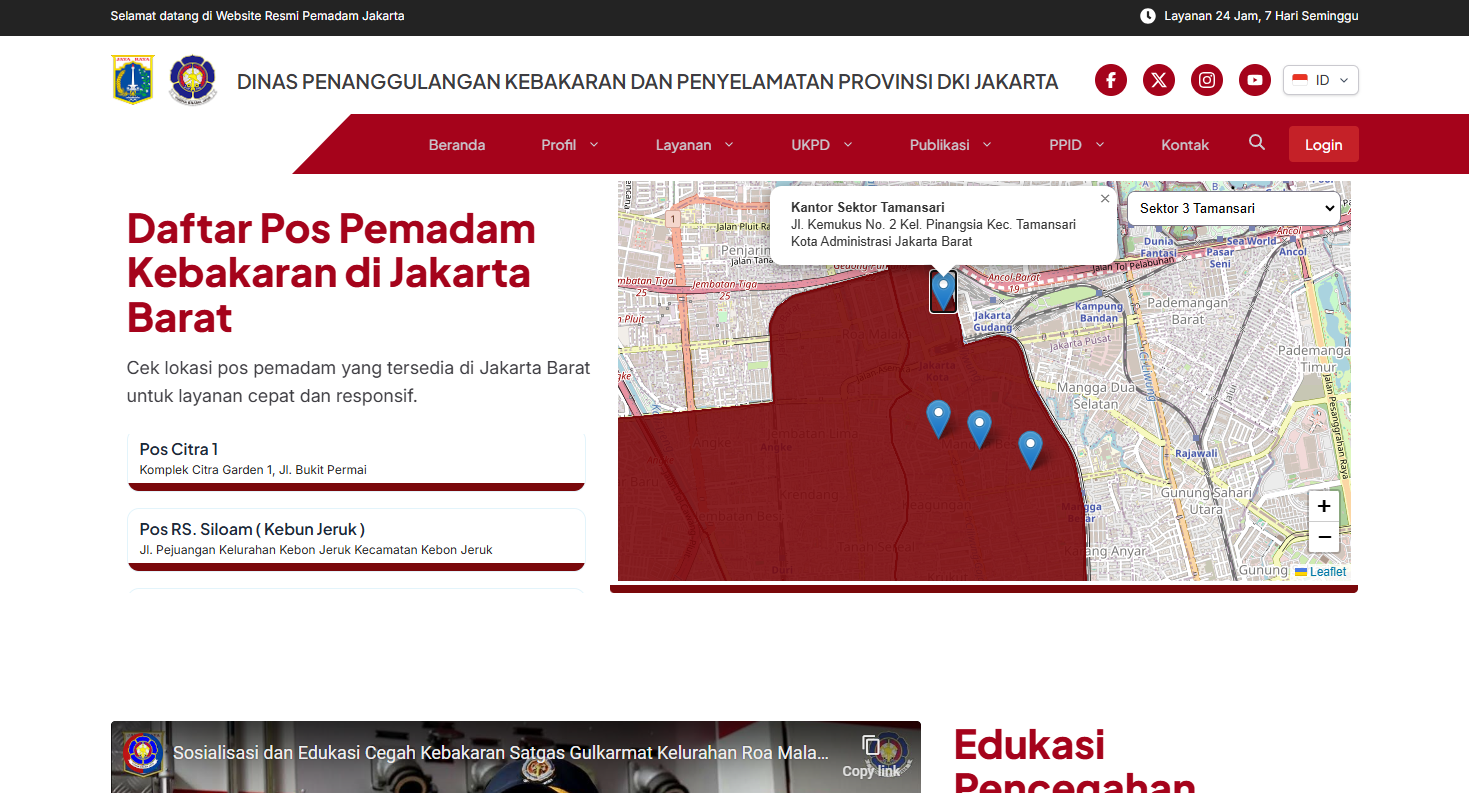
Task: Go to the Beranda menu item
Action: [456, 145]
